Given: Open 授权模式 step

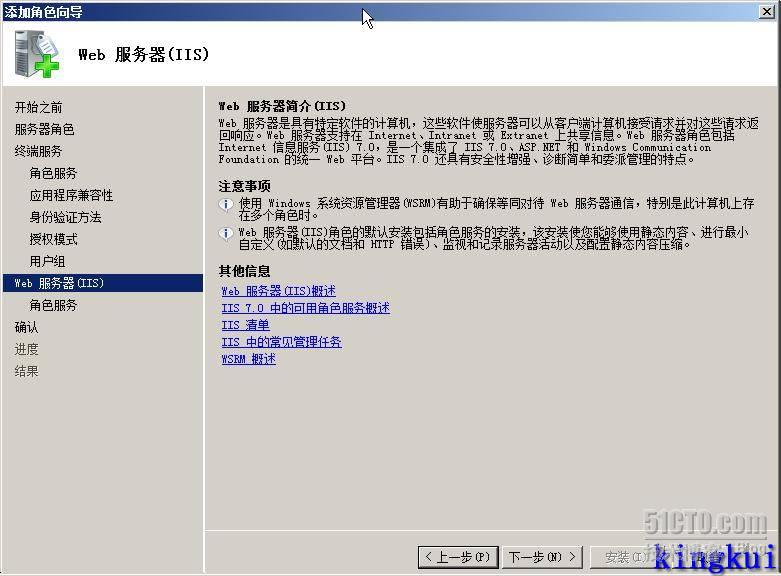Looking at the screenshot, I should [53, 239].
